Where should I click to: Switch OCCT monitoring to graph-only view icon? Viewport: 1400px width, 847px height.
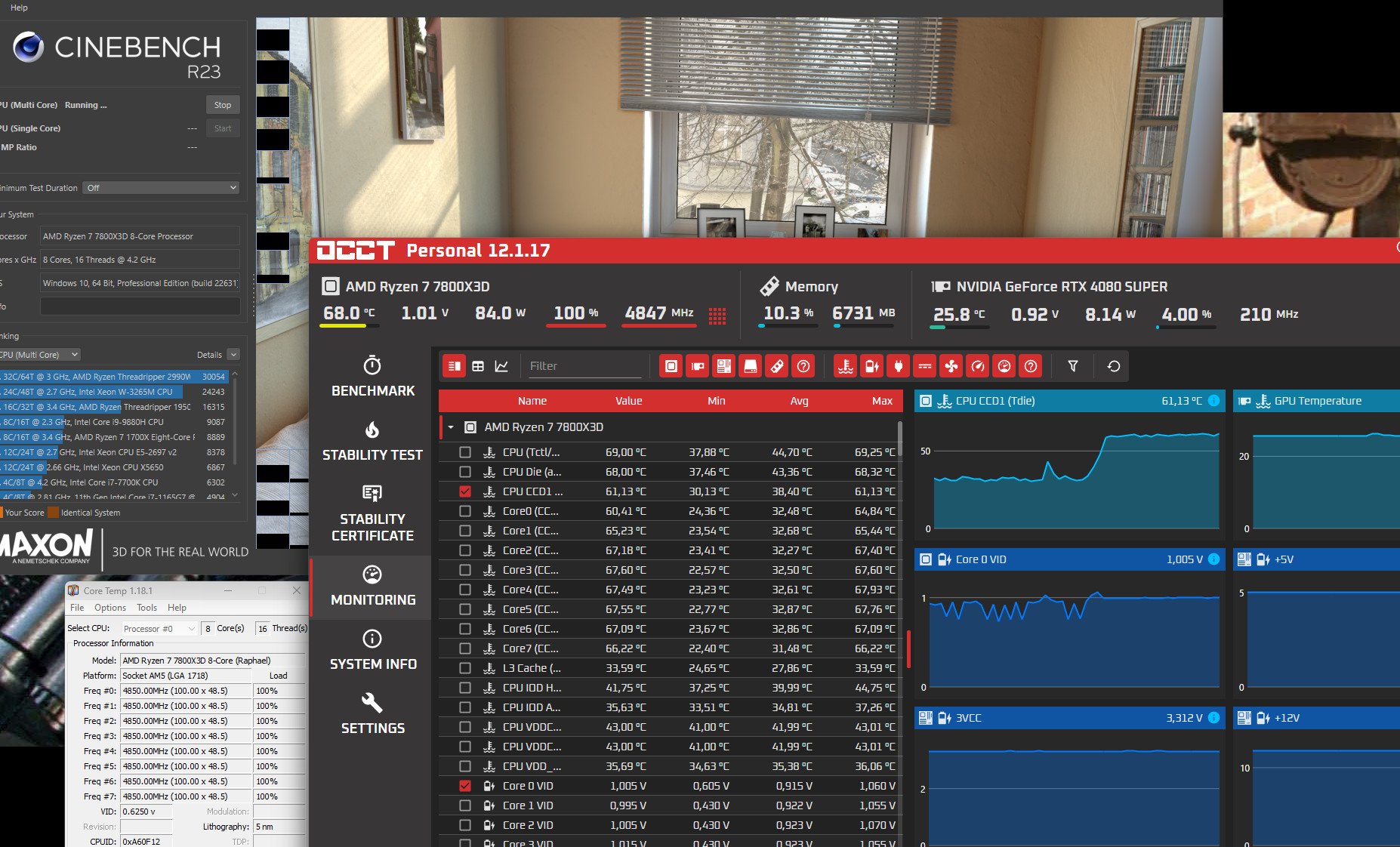tap(501, 366)
